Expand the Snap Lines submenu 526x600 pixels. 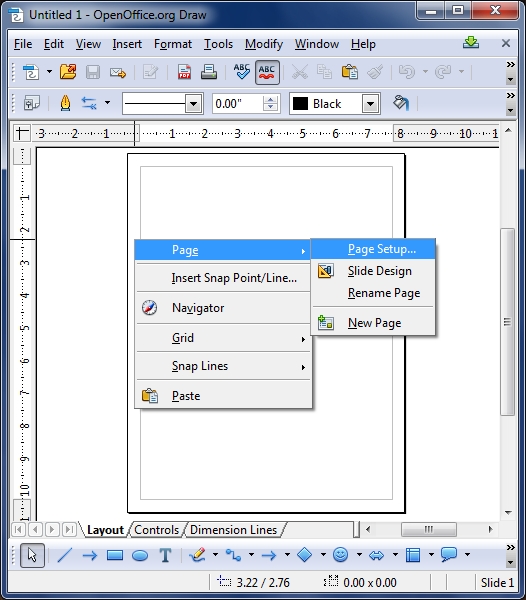pos(223,366)
